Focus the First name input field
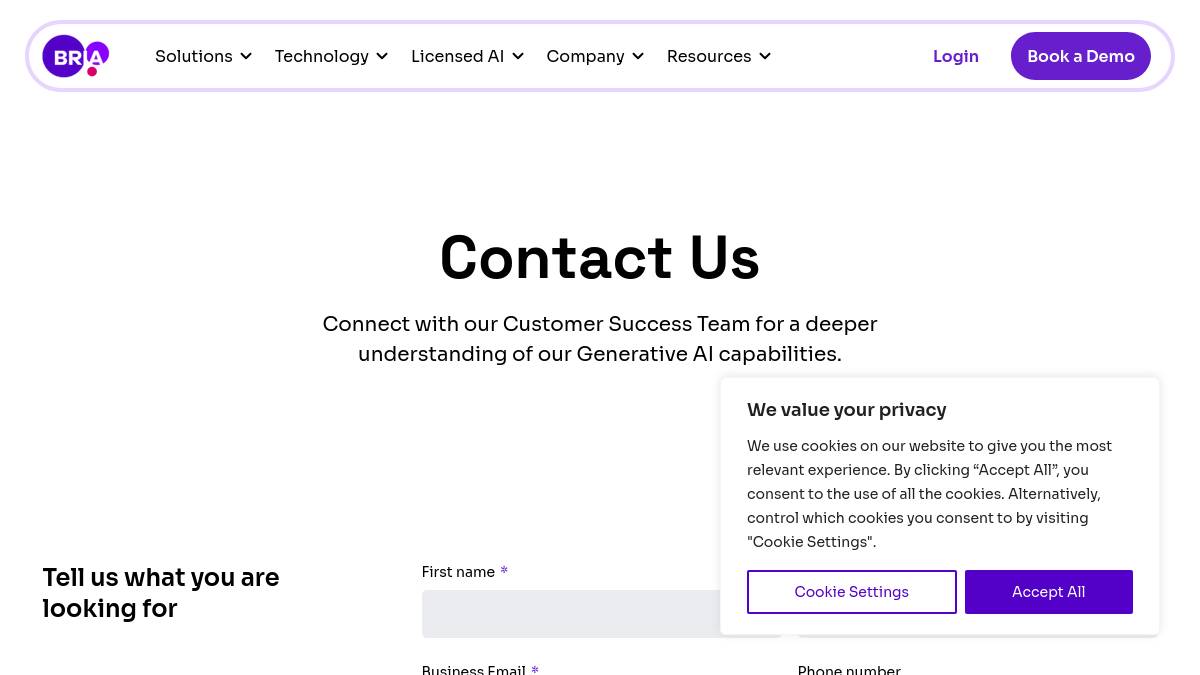The height and width of the screenshot is (675, 1200). tap(571, 614)
